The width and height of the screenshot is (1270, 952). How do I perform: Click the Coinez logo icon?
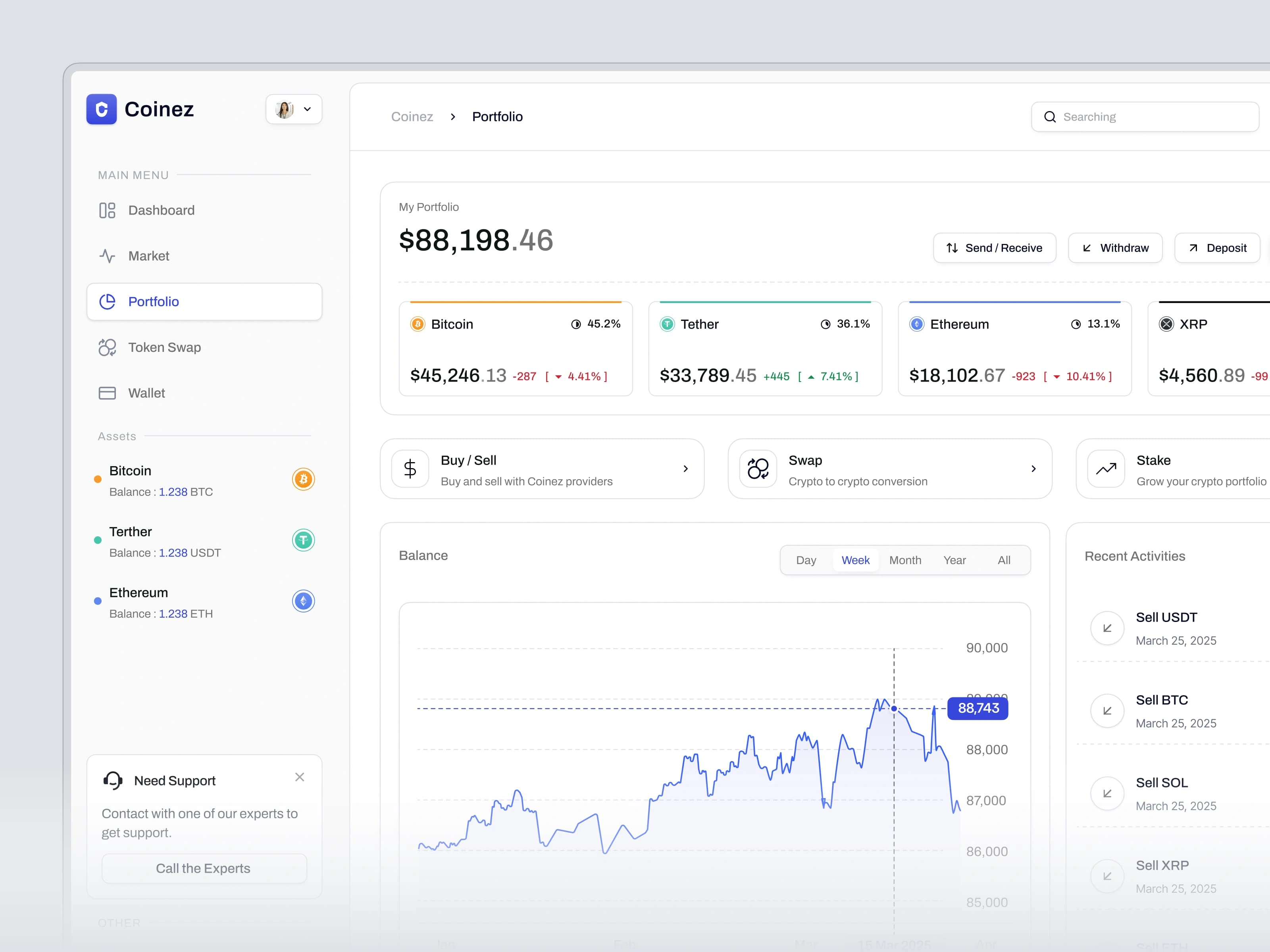tap(102, 109)
